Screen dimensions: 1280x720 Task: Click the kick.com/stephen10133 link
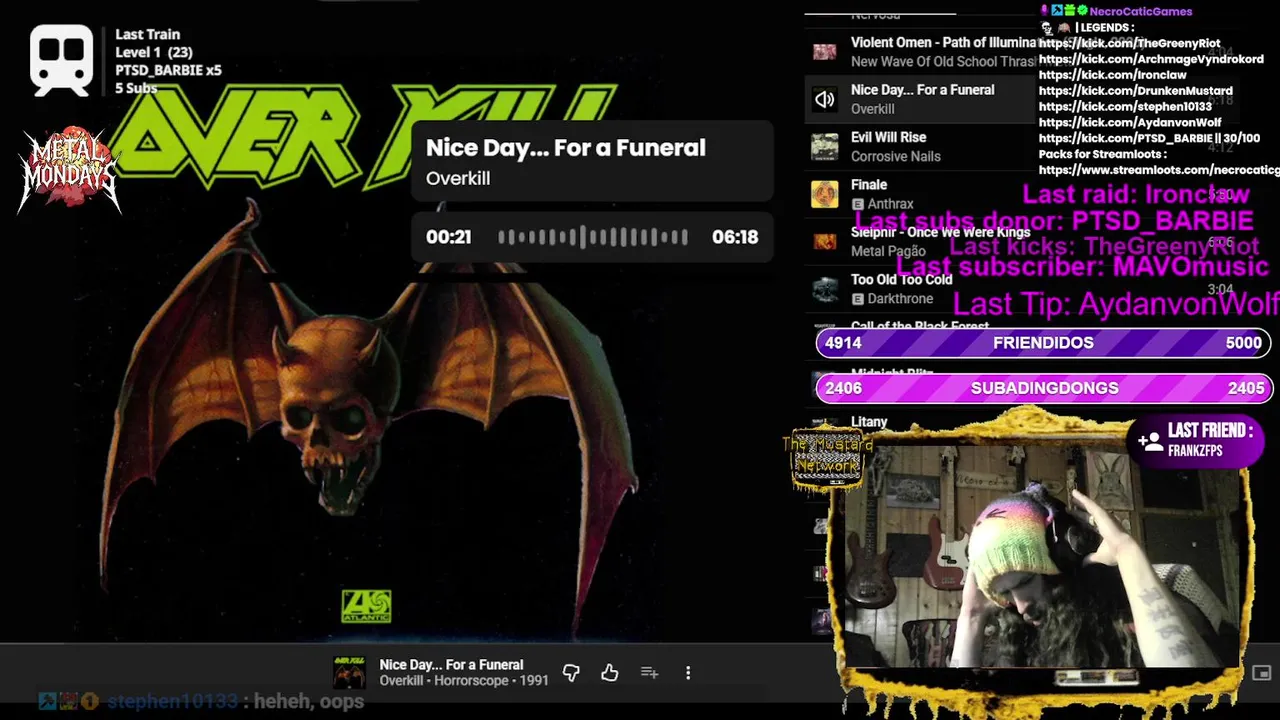point(1125,107)
